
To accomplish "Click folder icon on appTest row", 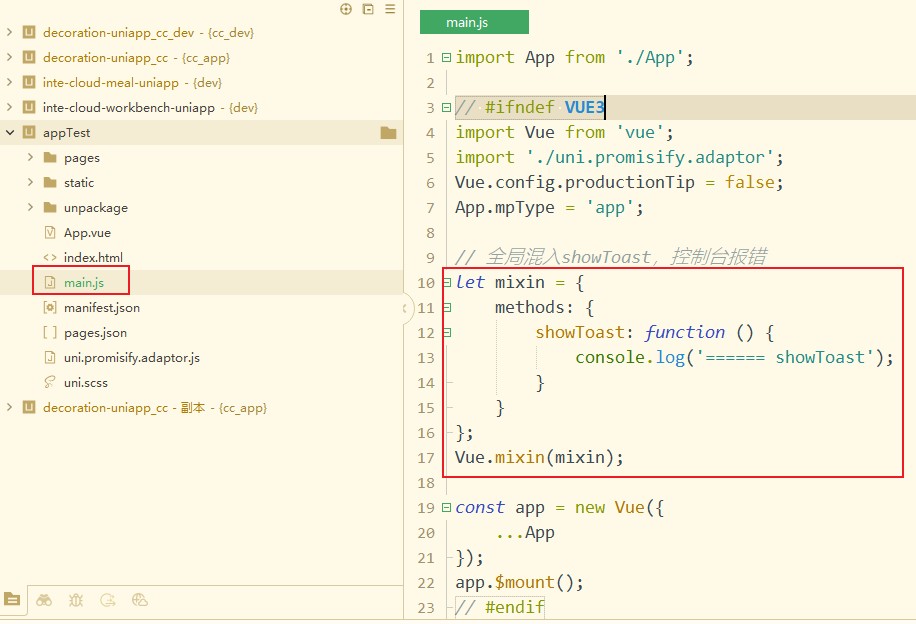I will [388, 133].
